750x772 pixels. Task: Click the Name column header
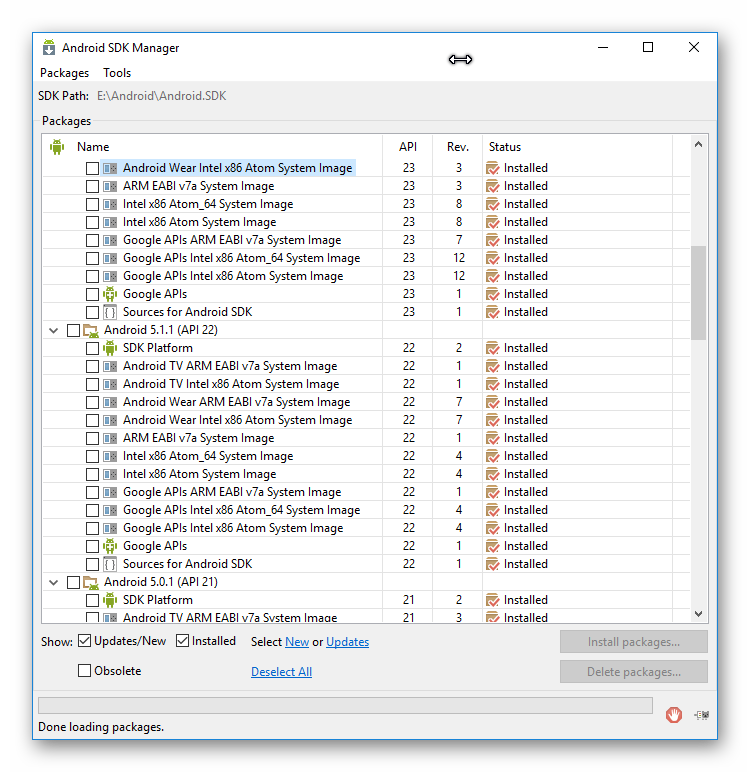coord(93,147)
